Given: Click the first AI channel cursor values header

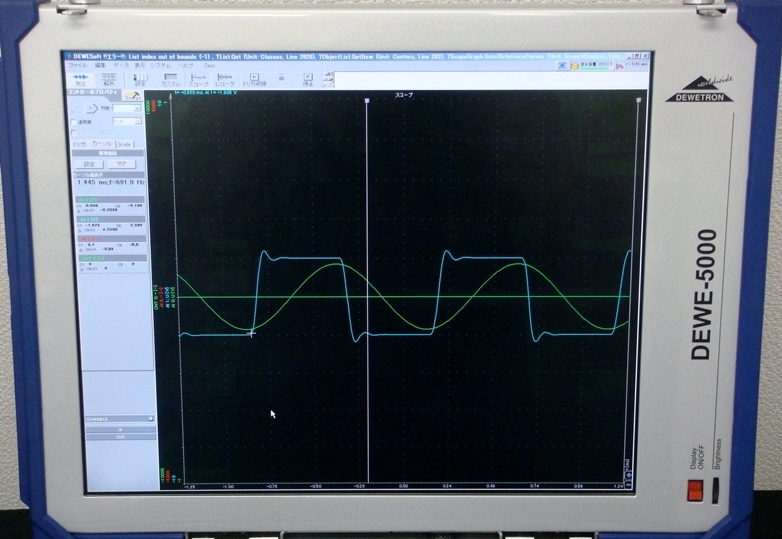Looking at the screenshot, I should click(111, 199).
